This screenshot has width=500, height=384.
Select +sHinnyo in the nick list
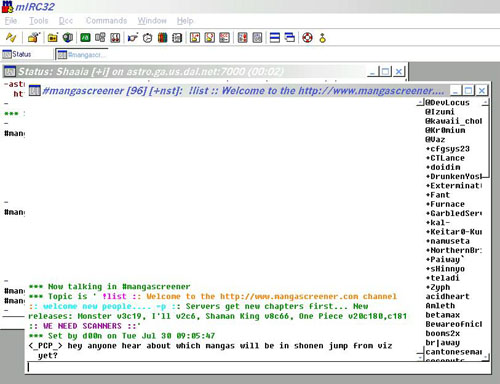coord(445,269)
